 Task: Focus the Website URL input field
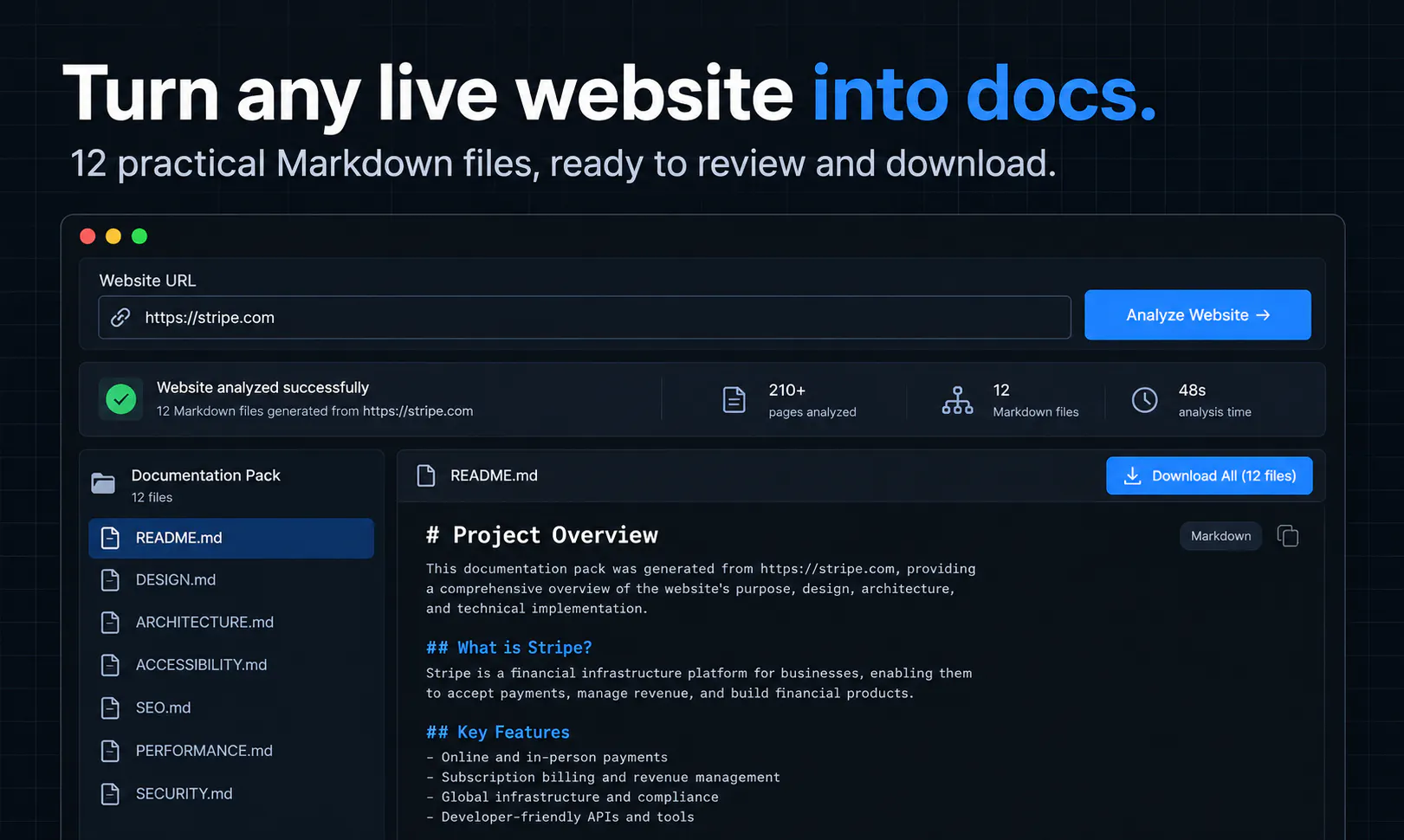(x=585, y=317)
